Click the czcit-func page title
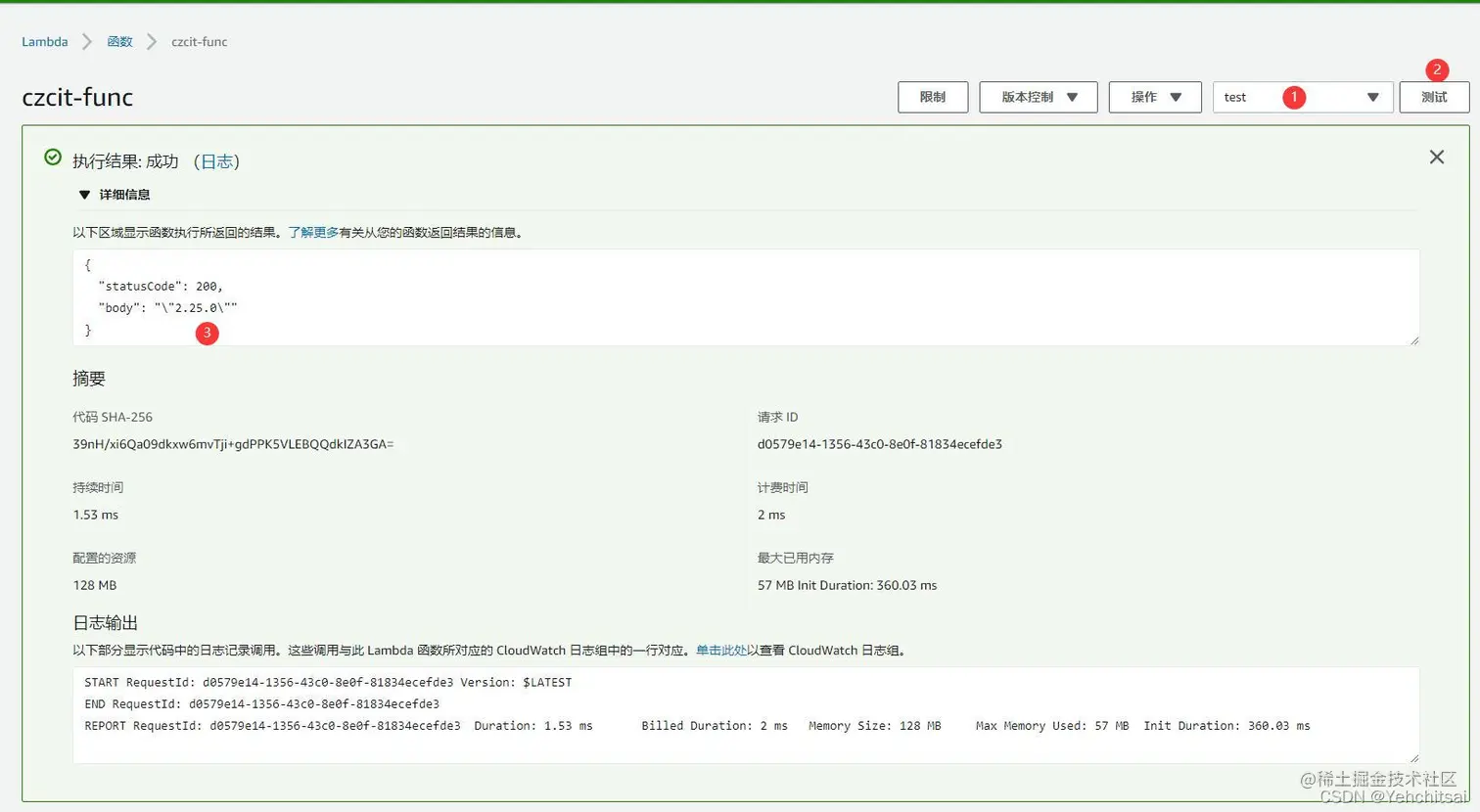1480x812 pixels. click(77, 97)
